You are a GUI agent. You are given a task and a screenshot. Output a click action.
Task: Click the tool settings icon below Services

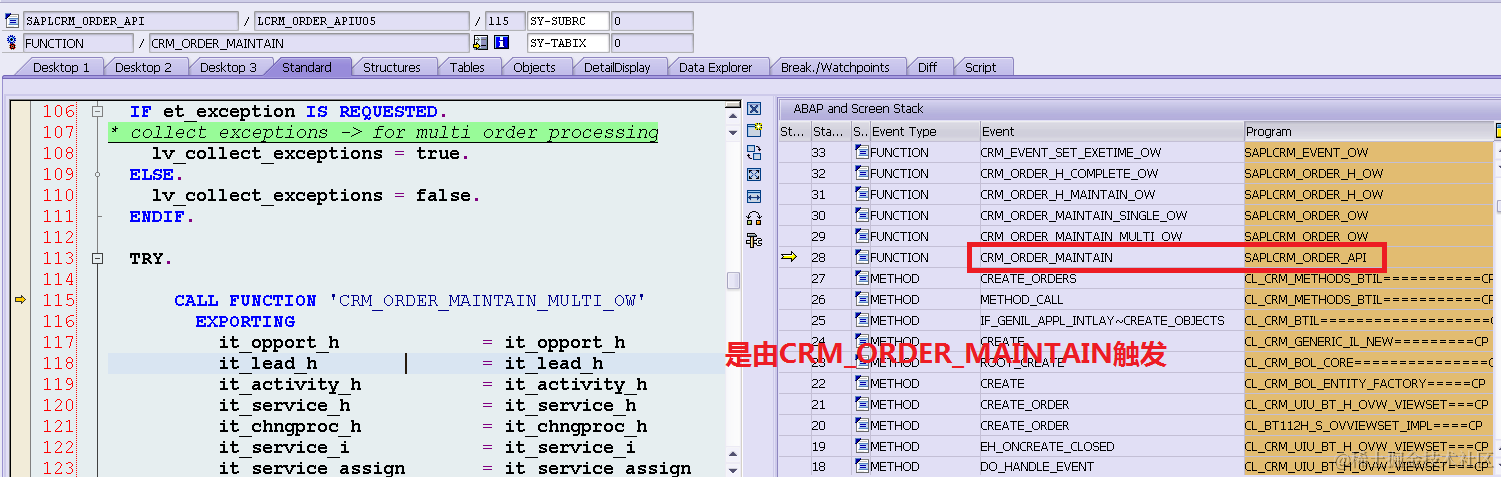(x=754, y=240)
